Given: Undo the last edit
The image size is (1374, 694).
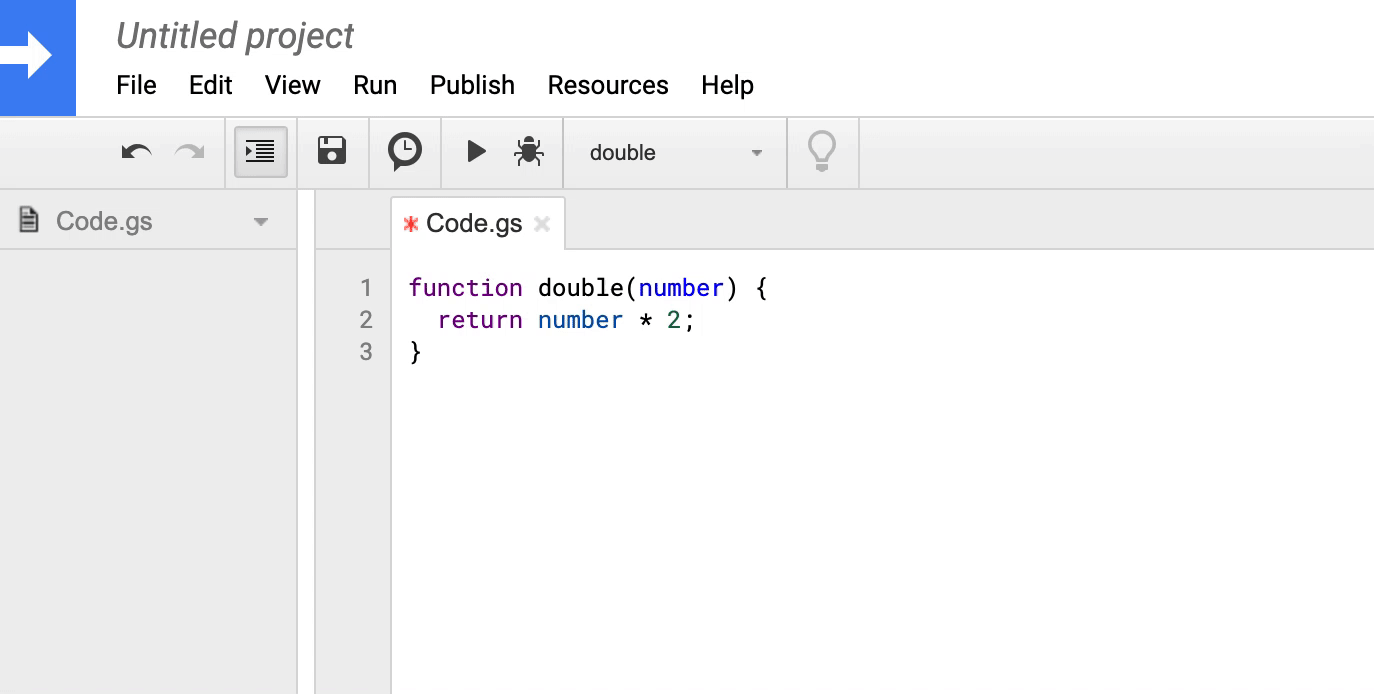Looking at the screenshot, I should click(136, 152).
